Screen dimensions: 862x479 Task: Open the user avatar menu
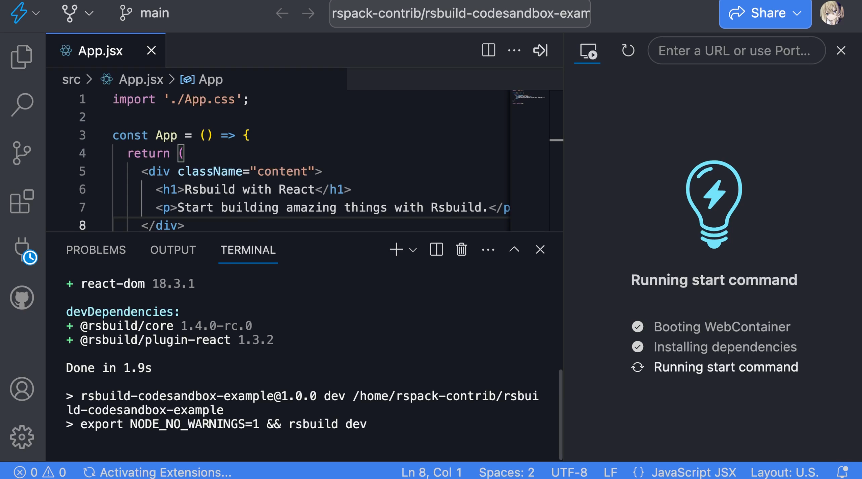832,13
